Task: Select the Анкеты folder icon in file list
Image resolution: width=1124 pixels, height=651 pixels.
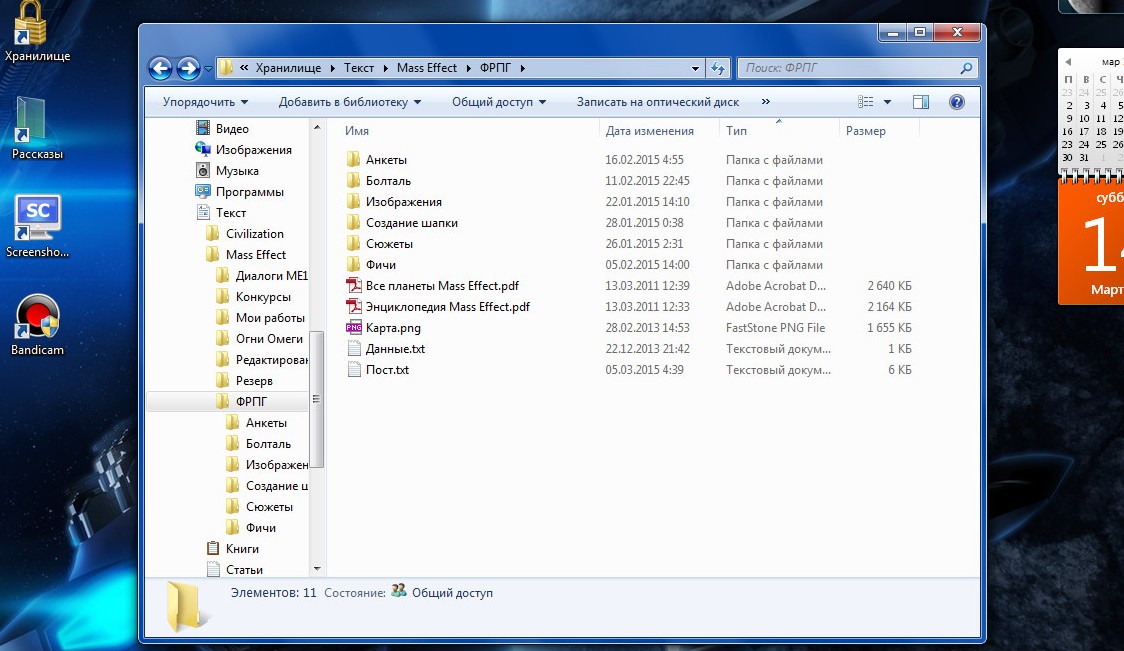Action: tap(353, 159)
